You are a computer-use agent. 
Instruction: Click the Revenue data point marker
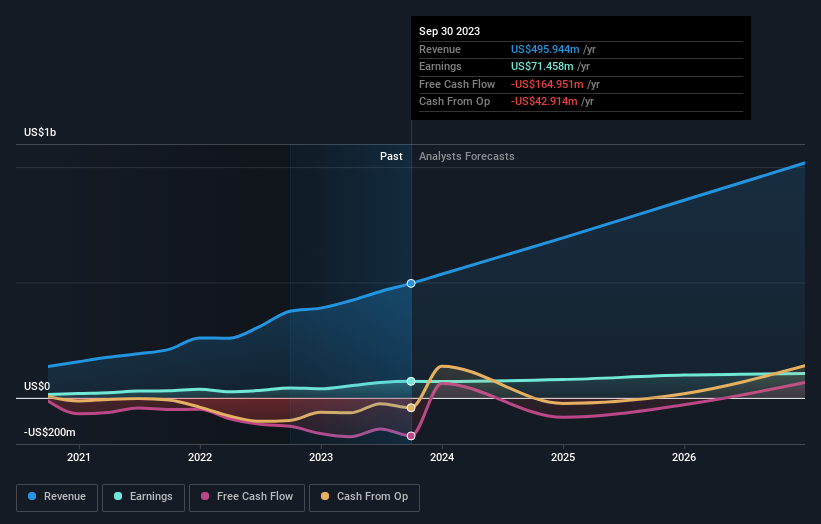411,283
